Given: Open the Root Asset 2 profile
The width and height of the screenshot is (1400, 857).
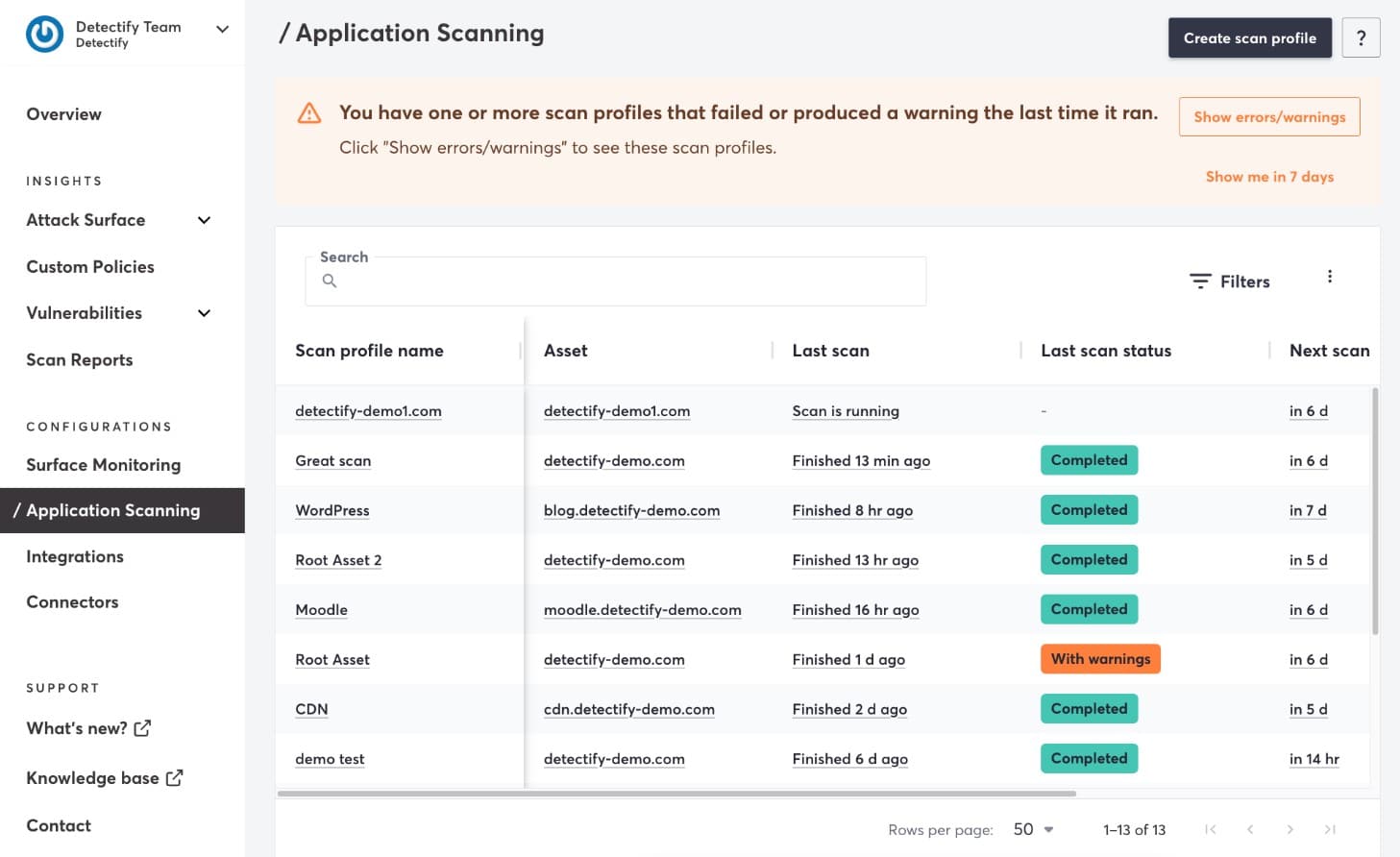Looking at the screenshot, I should click(x=338, y=560).
